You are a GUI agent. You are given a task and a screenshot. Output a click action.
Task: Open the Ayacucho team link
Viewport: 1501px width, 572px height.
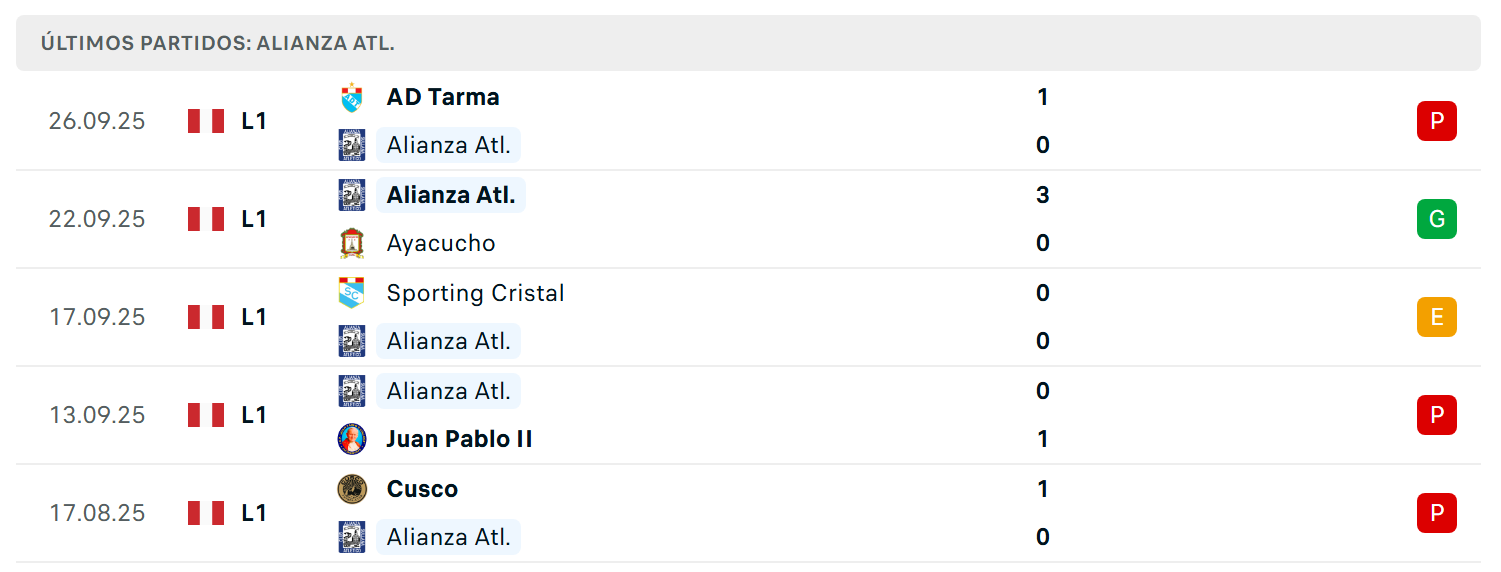(441, 243)
